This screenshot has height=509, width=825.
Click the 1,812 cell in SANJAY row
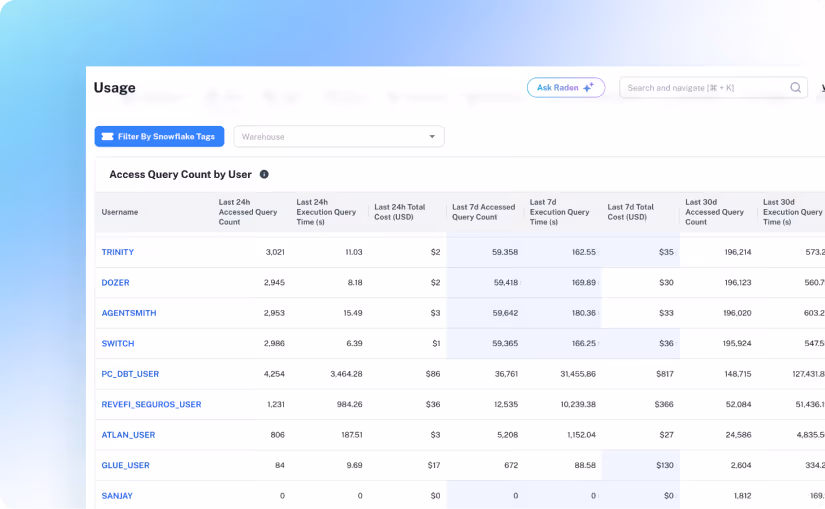[743, 496]
